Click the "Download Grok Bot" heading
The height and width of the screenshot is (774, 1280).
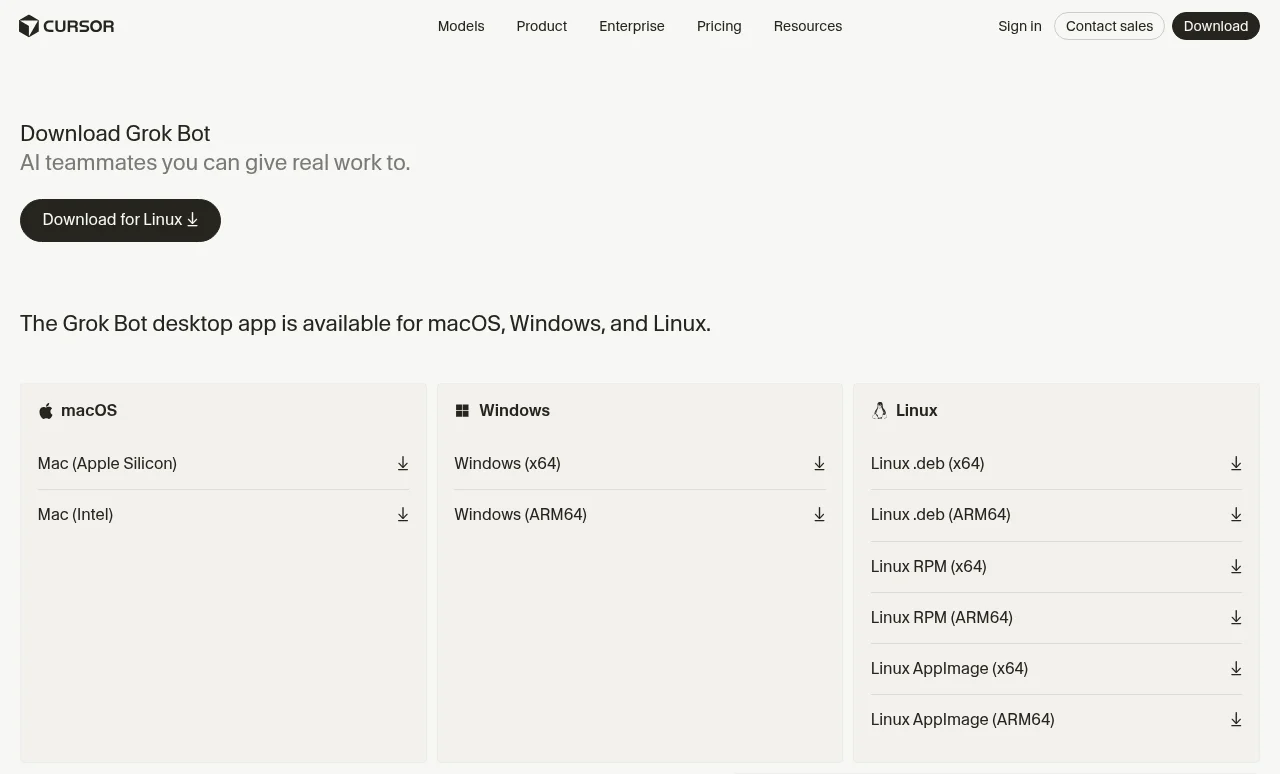coord(115,134)
